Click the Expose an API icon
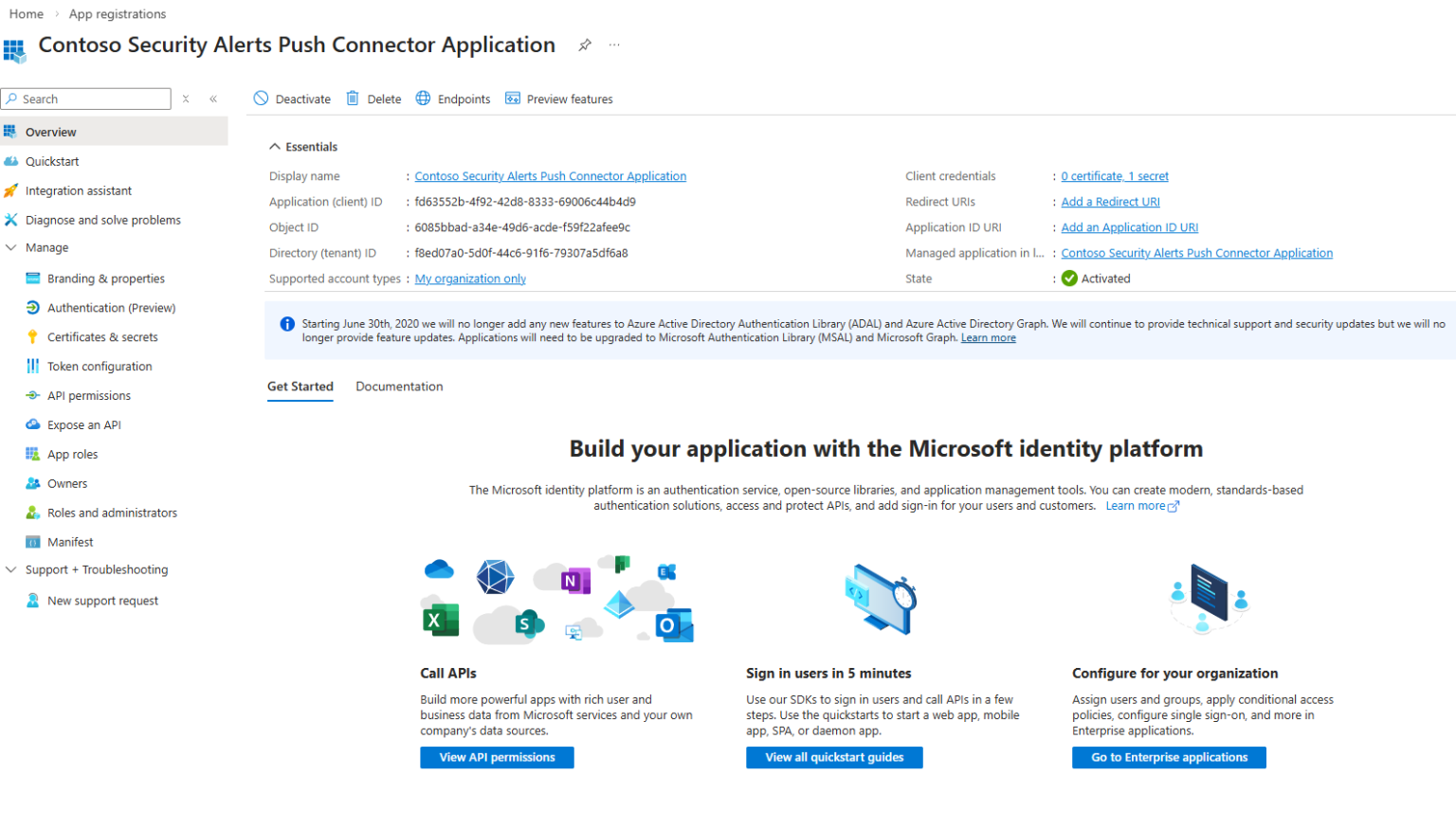This screenshot has height=829, width=1456. [x=33, y=425]
